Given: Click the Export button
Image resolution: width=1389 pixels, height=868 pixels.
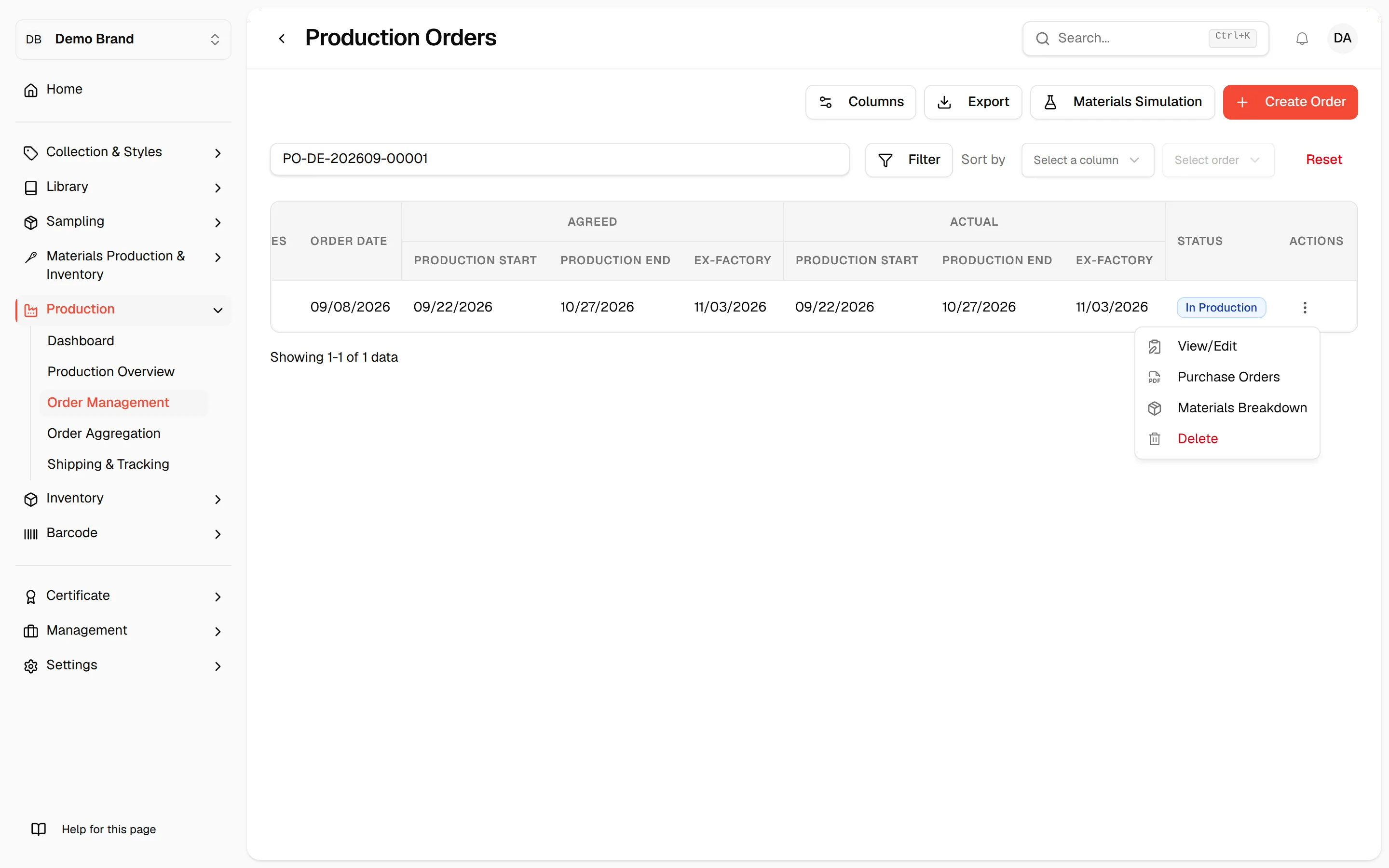Looking at the screenshot, I should coord(972,102).
